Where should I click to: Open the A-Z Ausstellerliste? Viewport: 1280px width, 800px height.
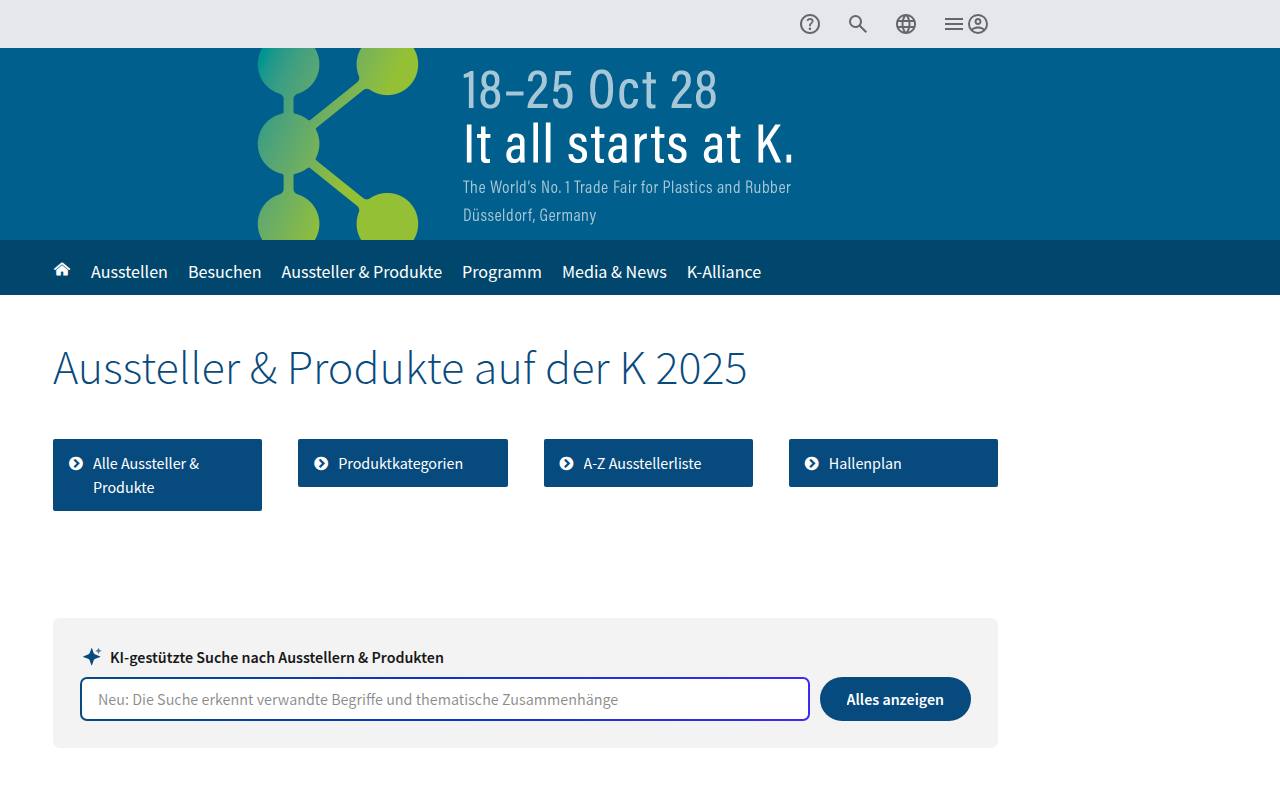click(x=648, y=463)
